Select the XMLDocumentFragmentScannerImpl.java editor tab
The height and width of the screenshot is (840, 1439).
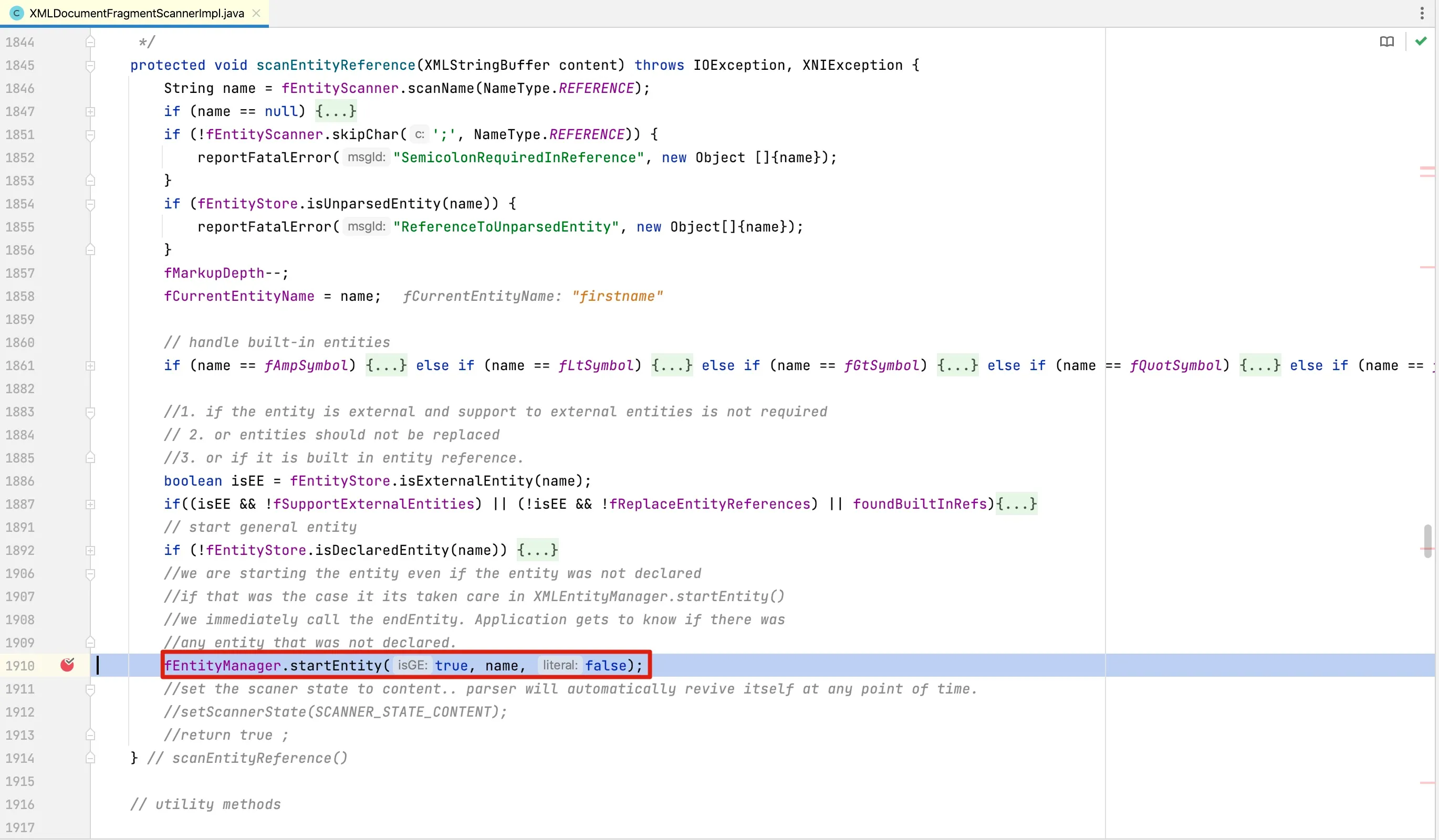click(134, 13)
